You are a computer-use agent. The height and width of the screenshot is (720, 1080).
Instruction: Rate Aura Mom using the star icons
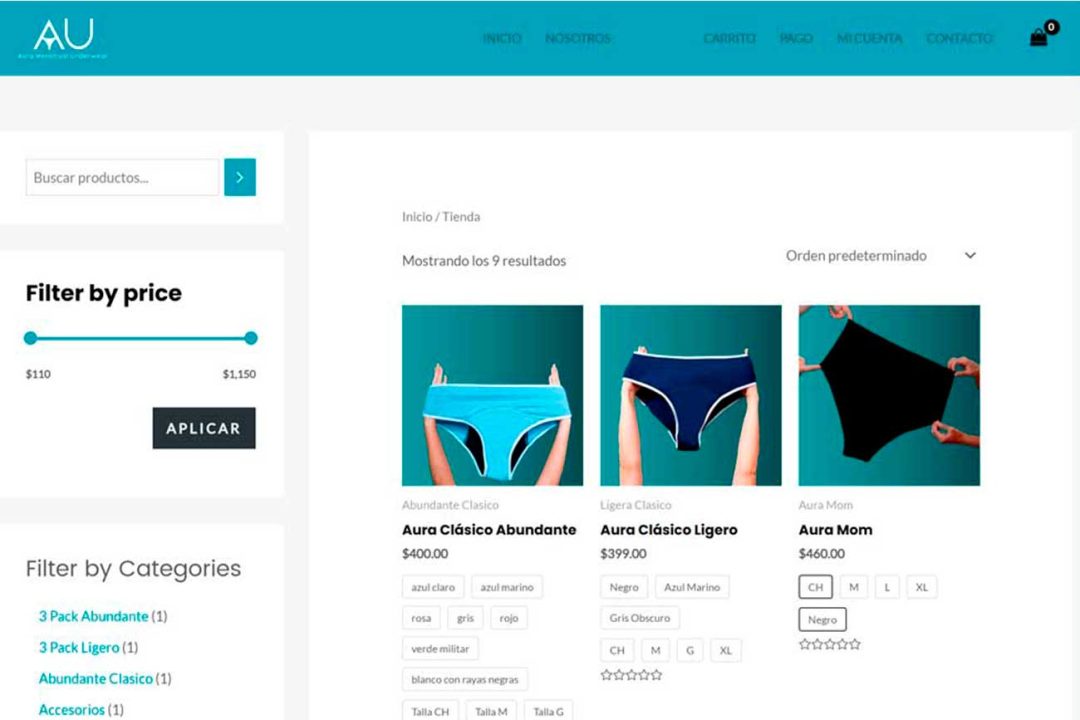tap(829, 644)
